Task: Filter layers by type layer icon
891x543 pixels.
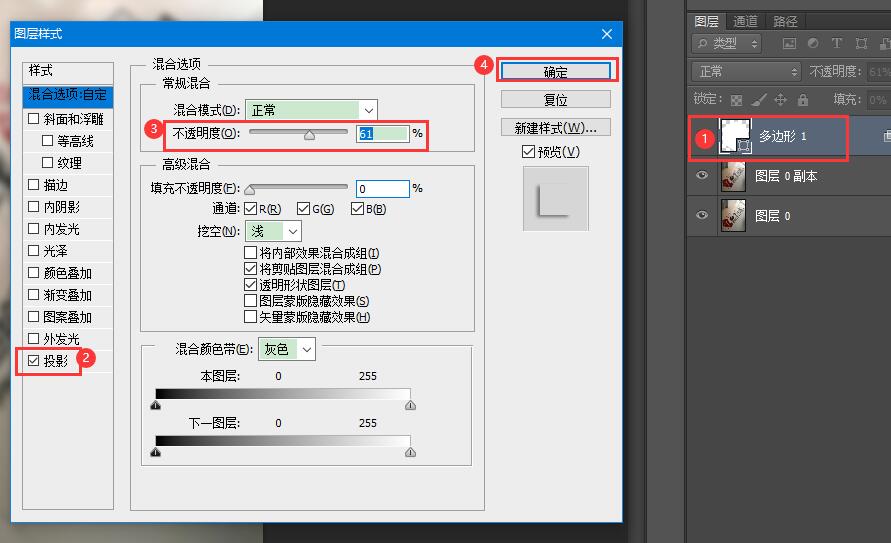Action: [836, 43]
